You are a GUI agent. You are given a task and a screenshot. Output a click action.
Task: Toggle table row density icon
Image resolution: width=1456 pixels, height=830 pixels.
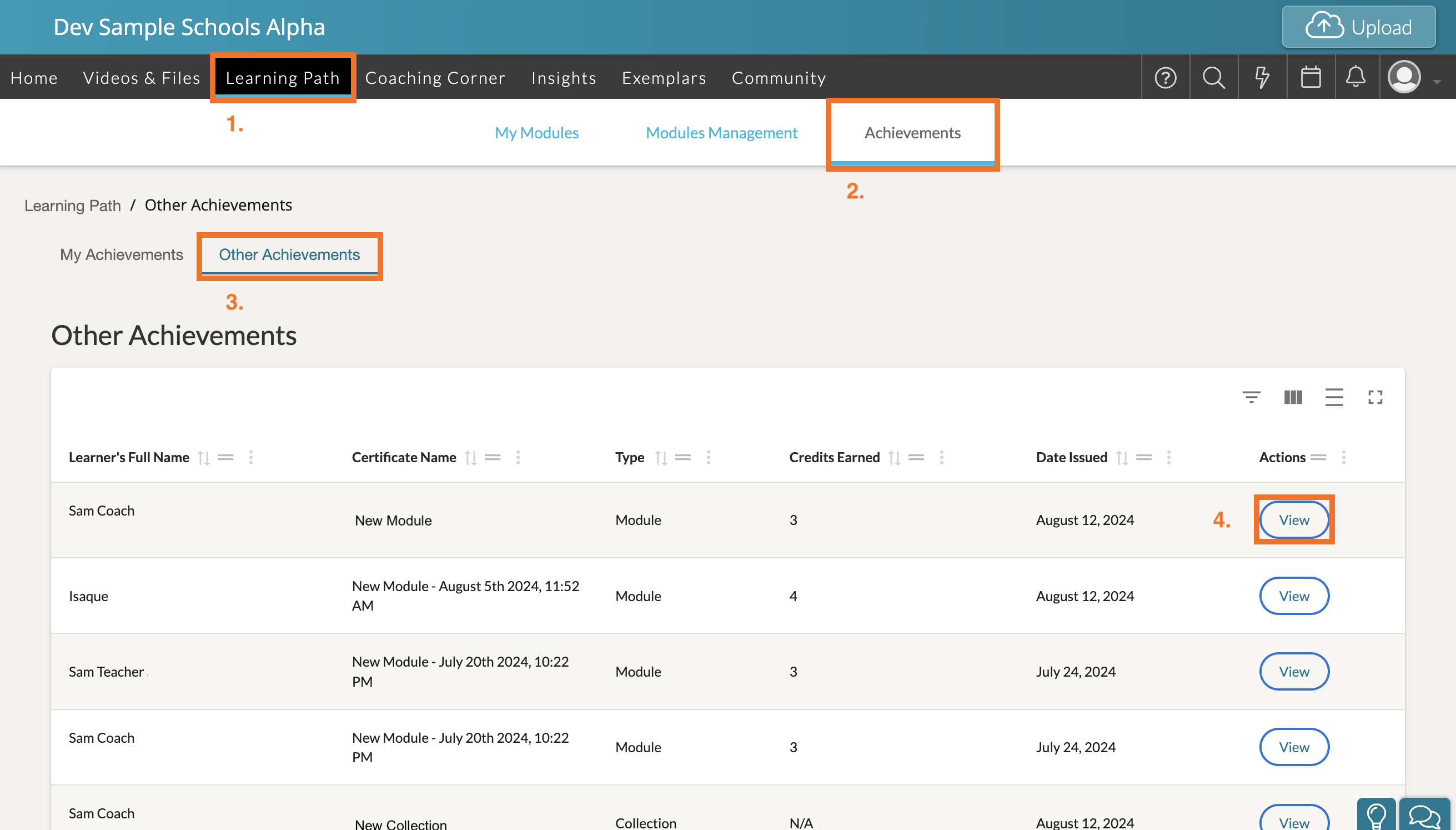(x=1334, y=397)
